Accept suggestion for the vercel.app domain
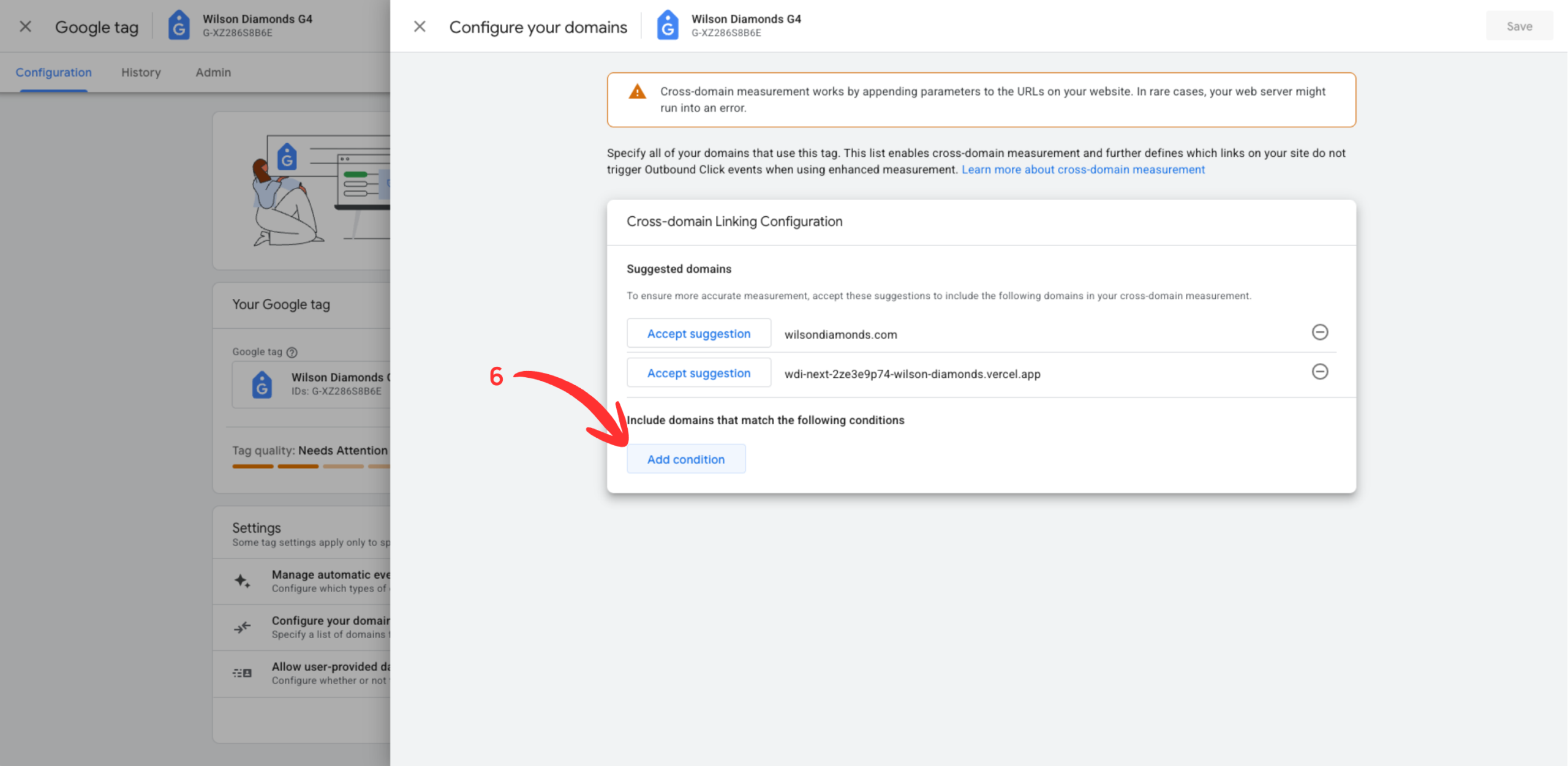Screen dimensions: 1568x766 click(698, 373)
